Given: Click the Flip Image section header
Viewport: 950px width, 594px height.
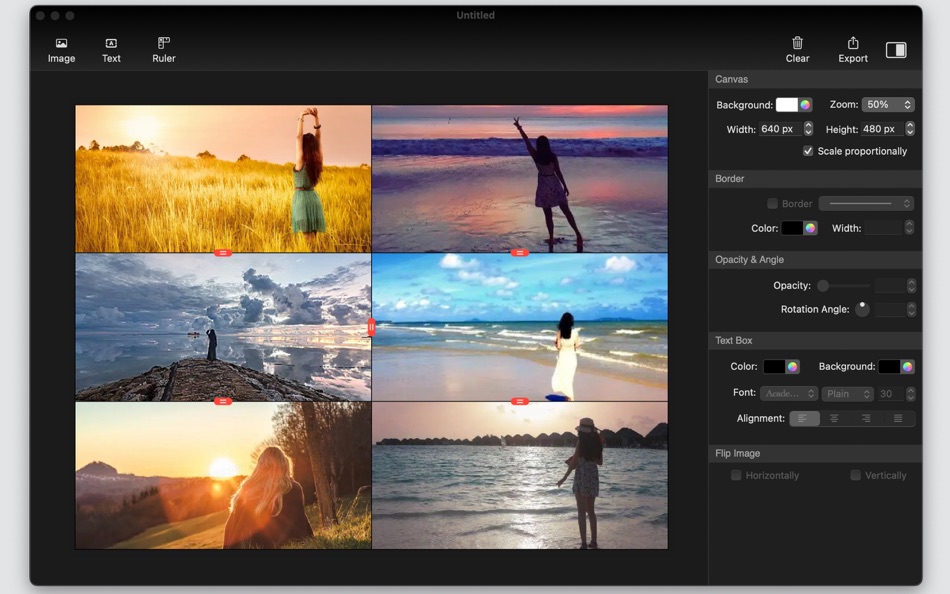Looking at the screenshot, I should [815, 453].
